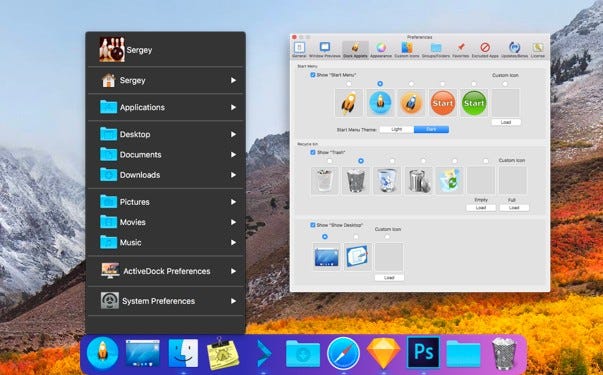This screenshot has height=375, width=603.
Task: Expand the Applications folder submenu arrow
Action: pyautogui.click(x=233, y=107)
